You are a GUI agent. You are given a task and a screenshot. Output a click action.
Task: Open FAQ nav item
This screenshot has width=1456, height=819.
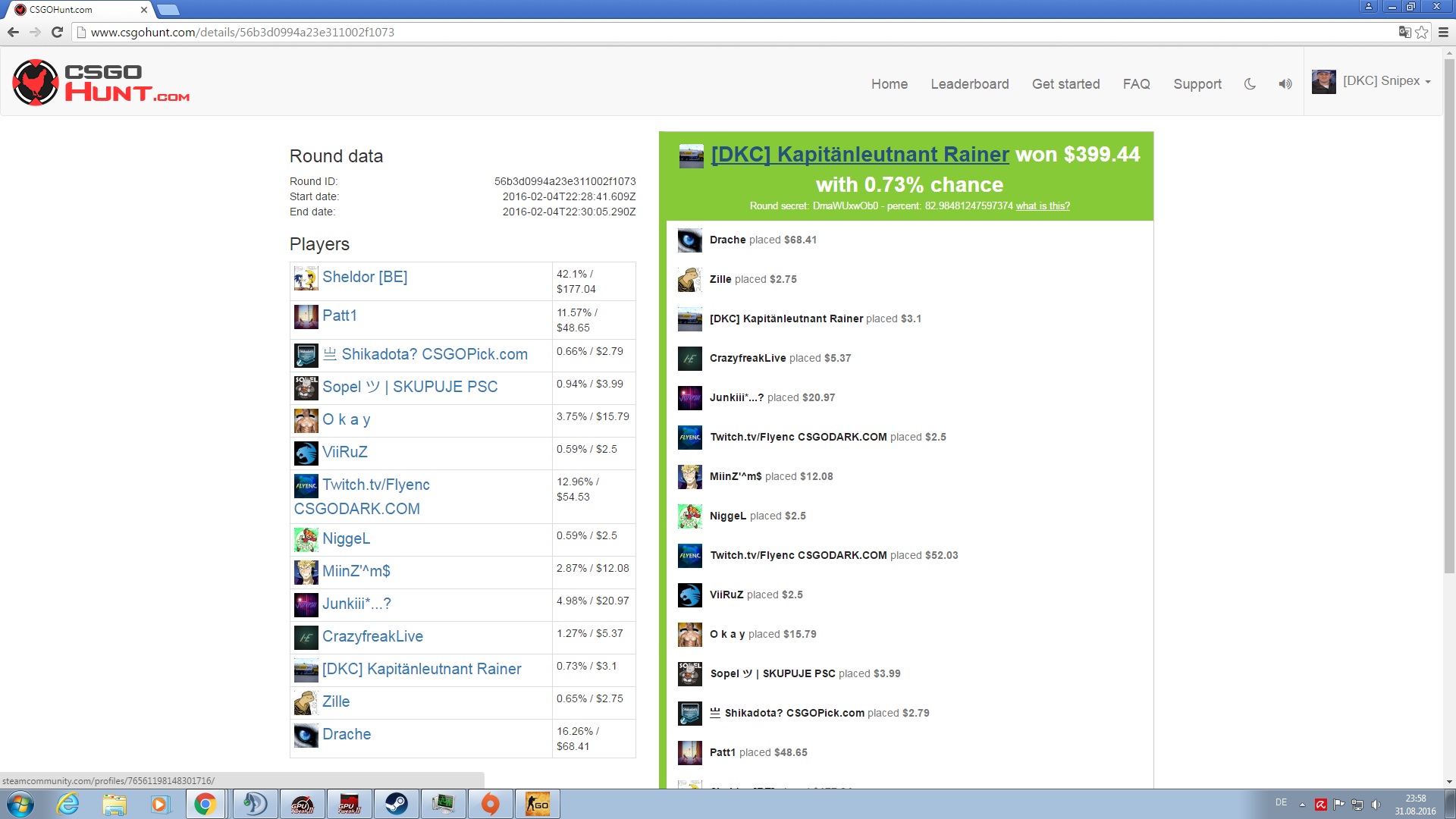(1136, 84)
